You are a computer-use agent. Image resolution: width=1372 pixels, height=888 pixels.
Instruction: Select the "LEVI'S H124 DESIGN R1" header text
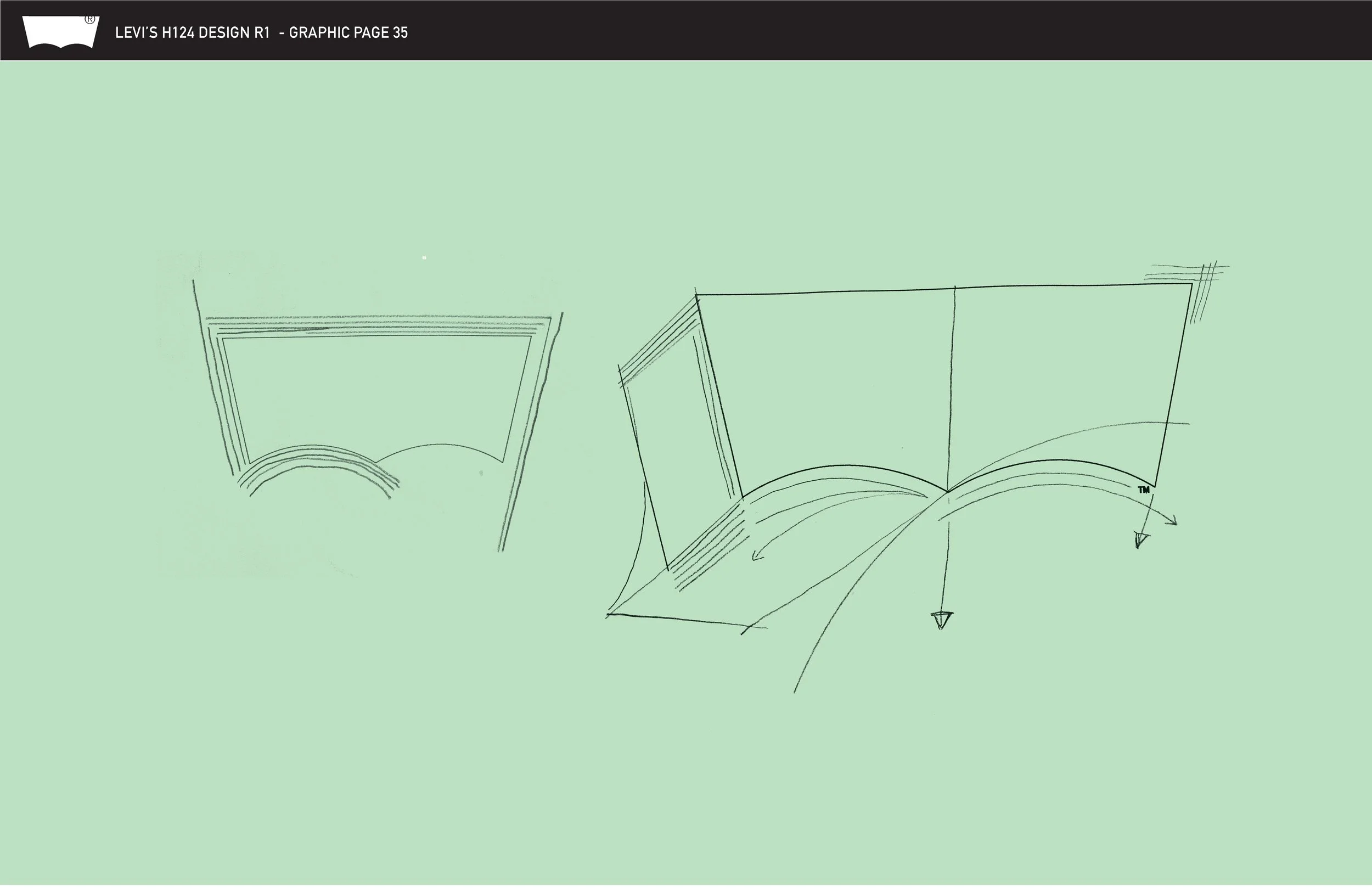pyautogui.click(x=193, y=33)
